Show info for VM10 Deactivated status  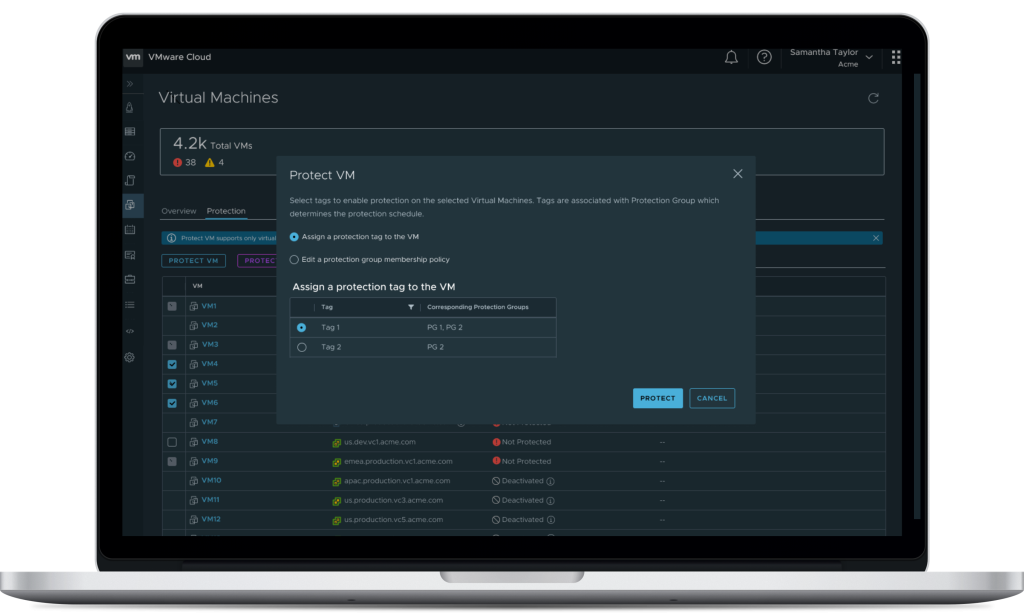(x=551, y=481)
